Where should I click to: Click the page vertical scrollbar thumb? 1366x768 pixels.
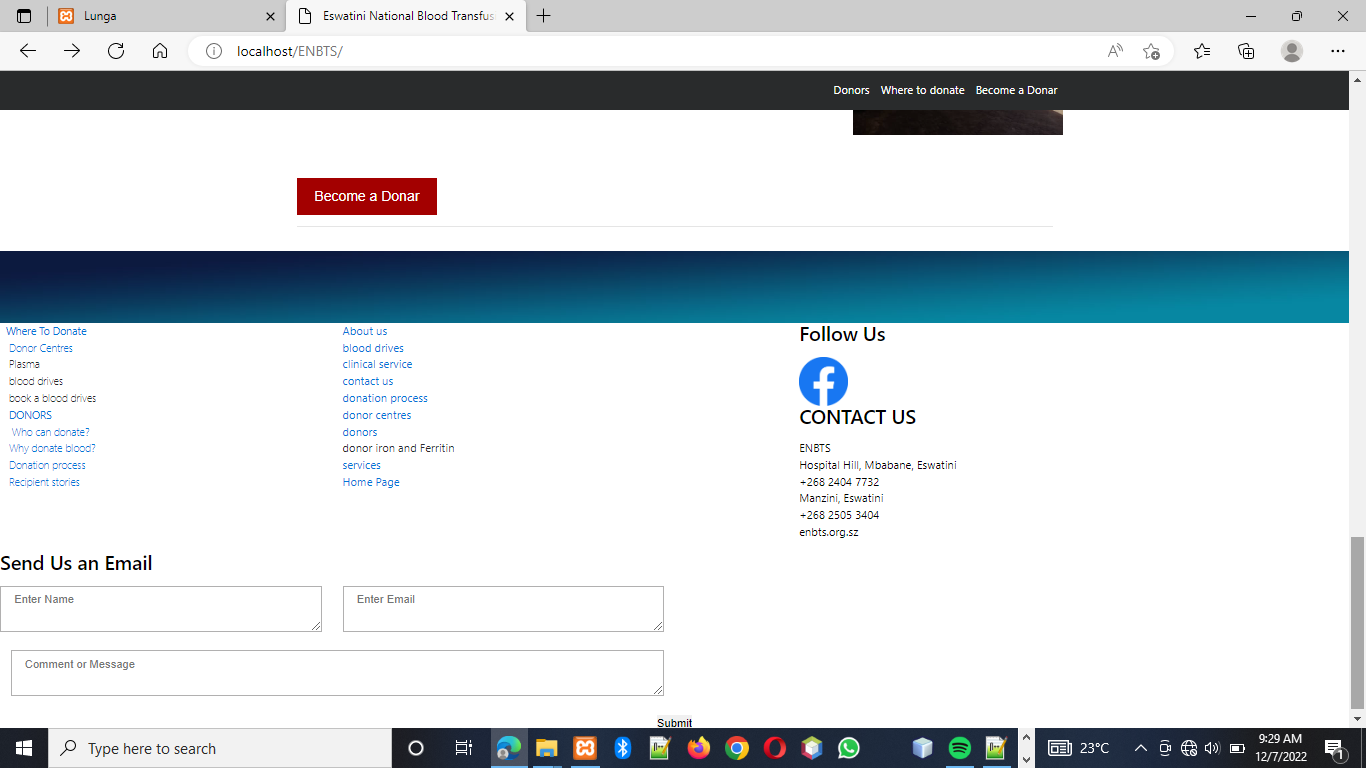[x=1357, y=620]
